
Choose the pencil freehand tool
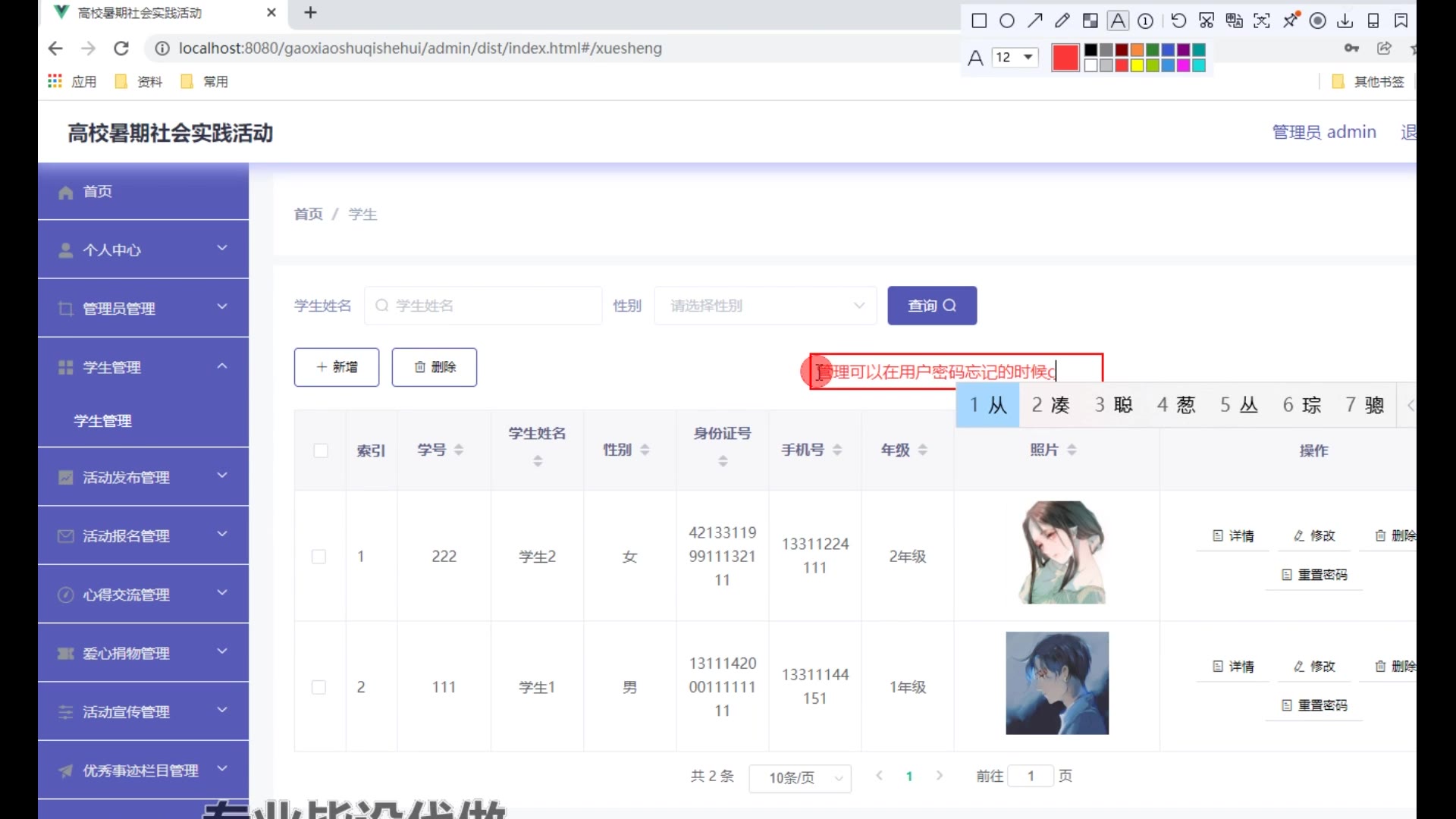[1062, 20]
